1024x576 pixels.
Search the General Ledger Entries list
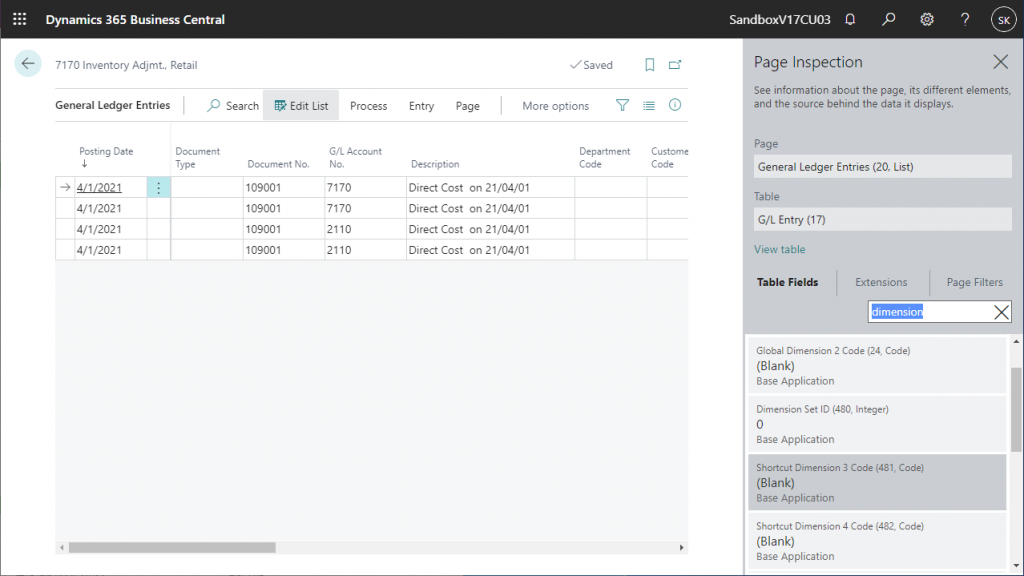click(x=232, y=106)
